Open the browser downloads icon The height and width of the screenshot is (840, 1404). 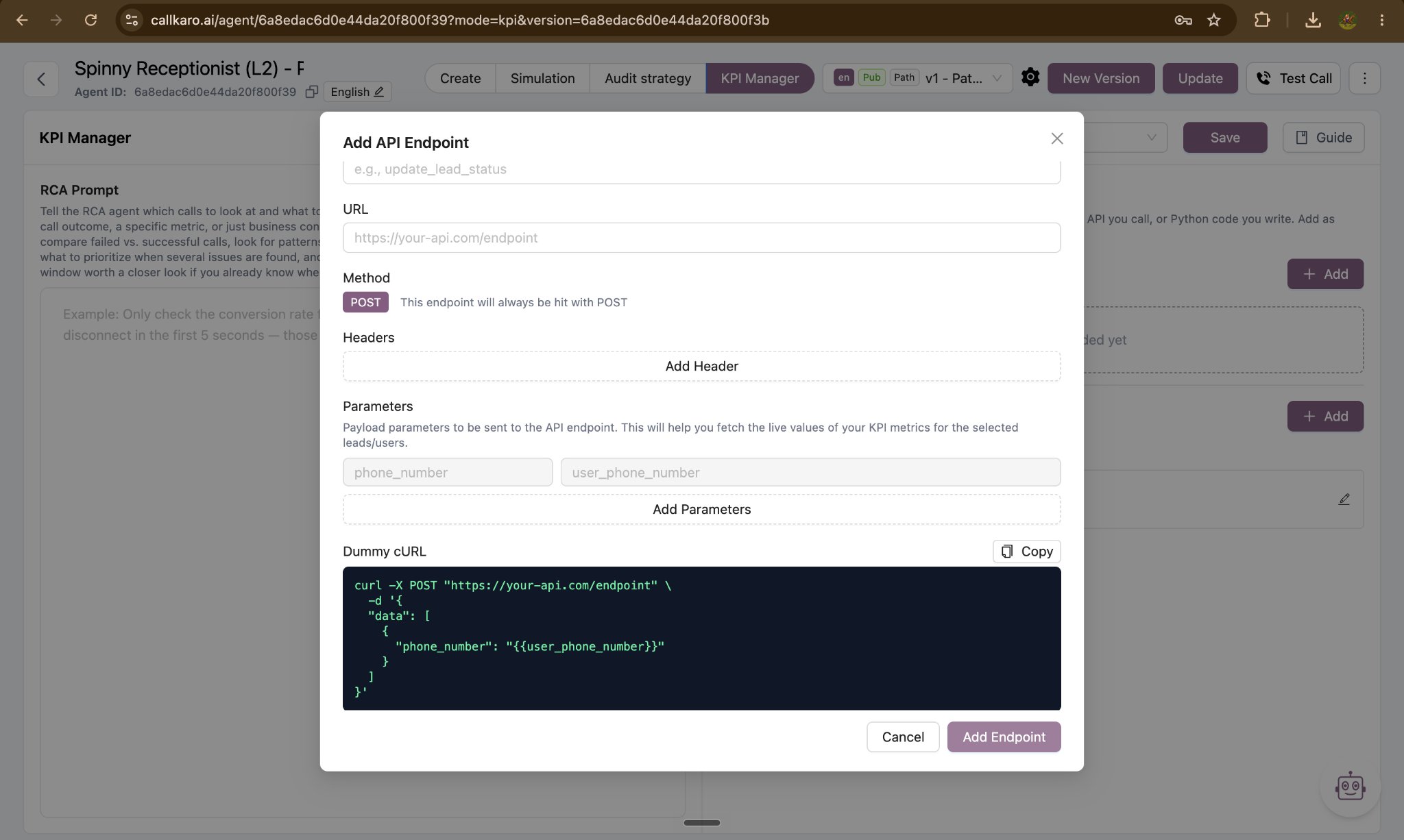click(x=1313, y=20)
